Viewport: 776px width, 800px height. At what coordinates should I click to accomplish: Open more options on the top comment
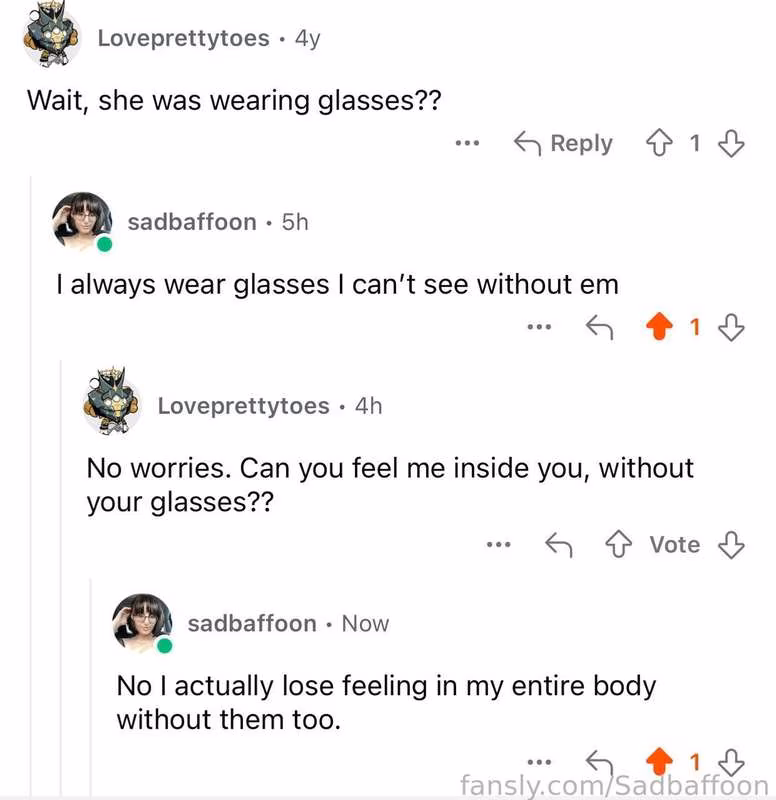click(x=467, y=144)
